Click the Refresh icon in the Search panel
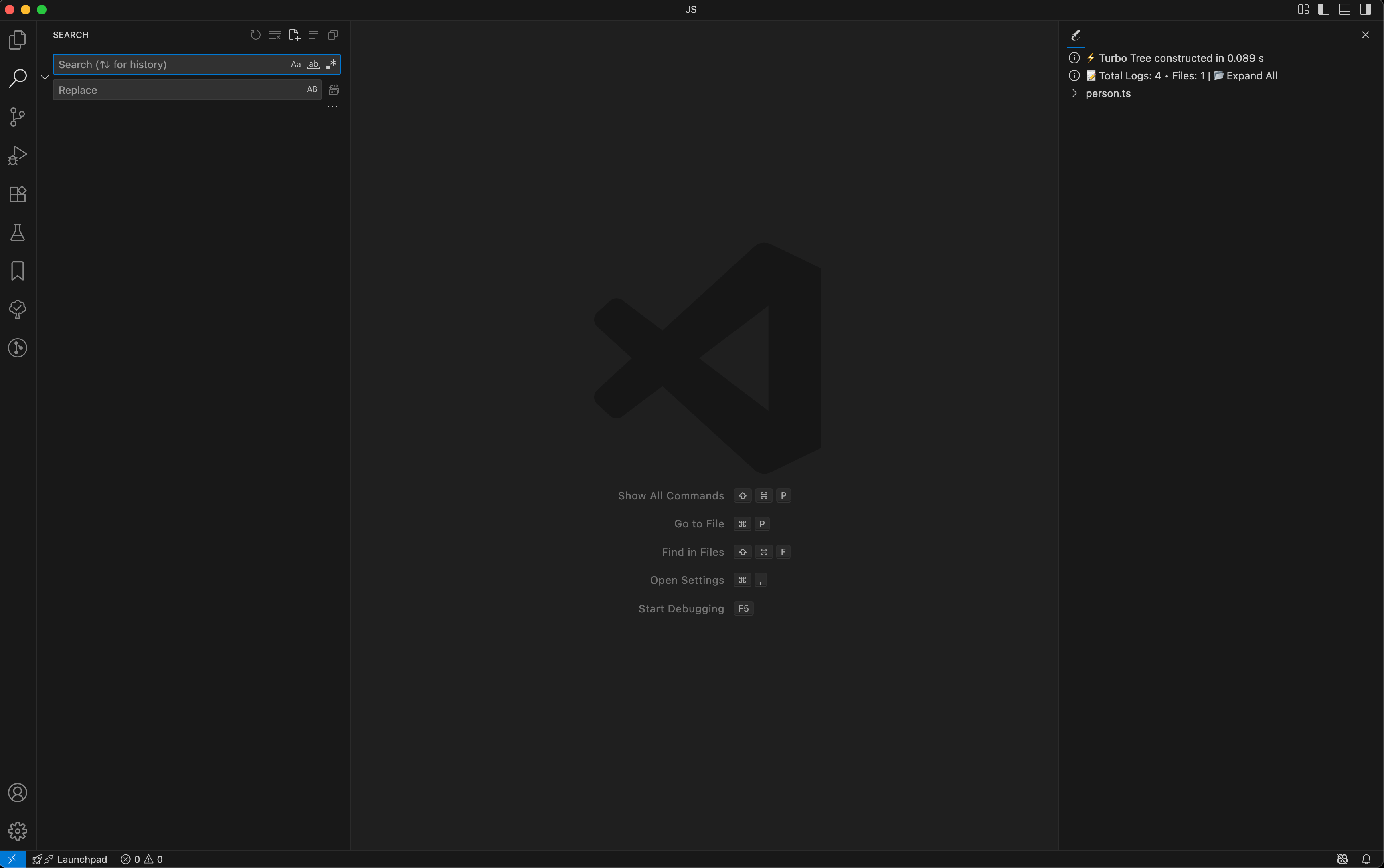1384x868 pixels. (255, 34)
